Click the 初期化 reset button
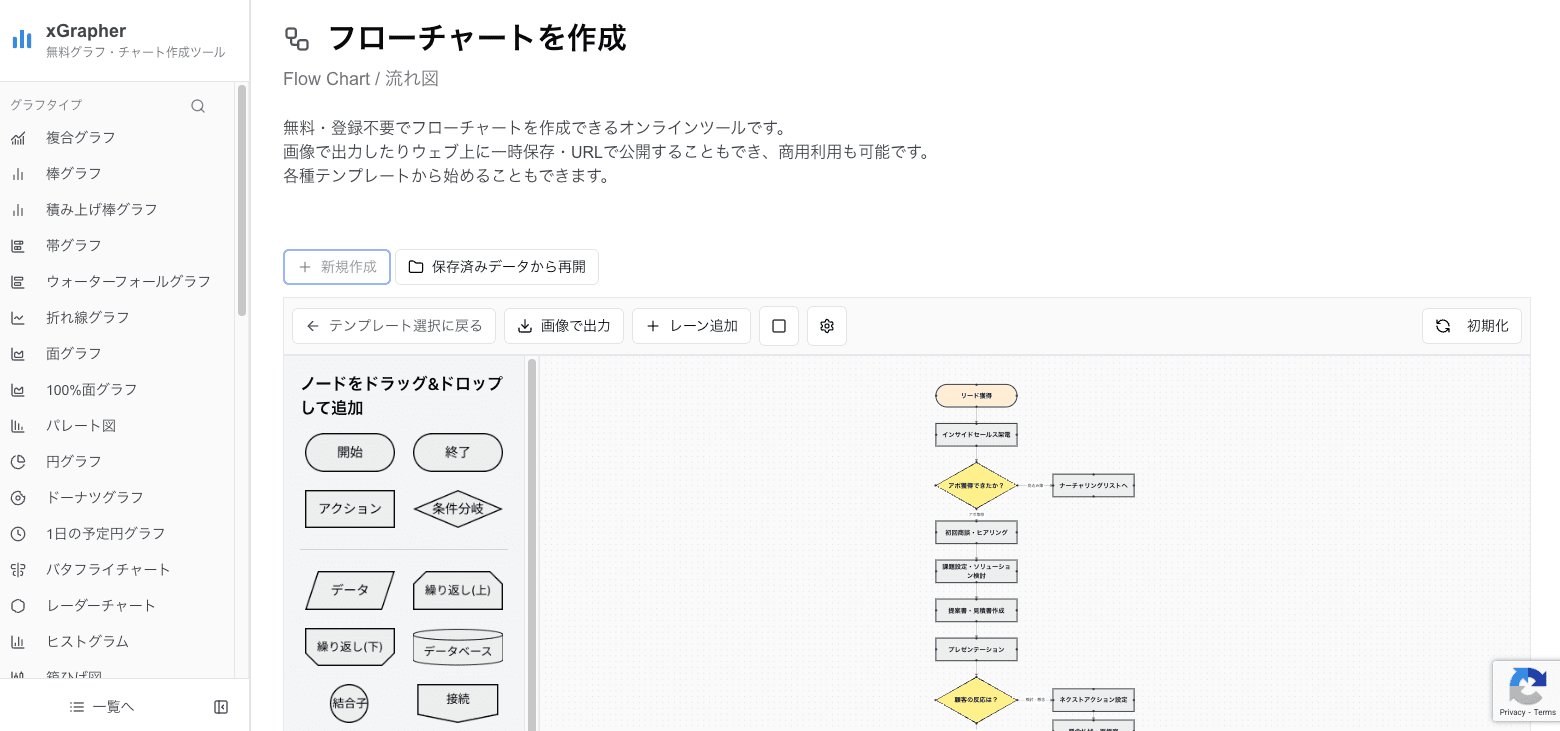 click(1472, 325)
